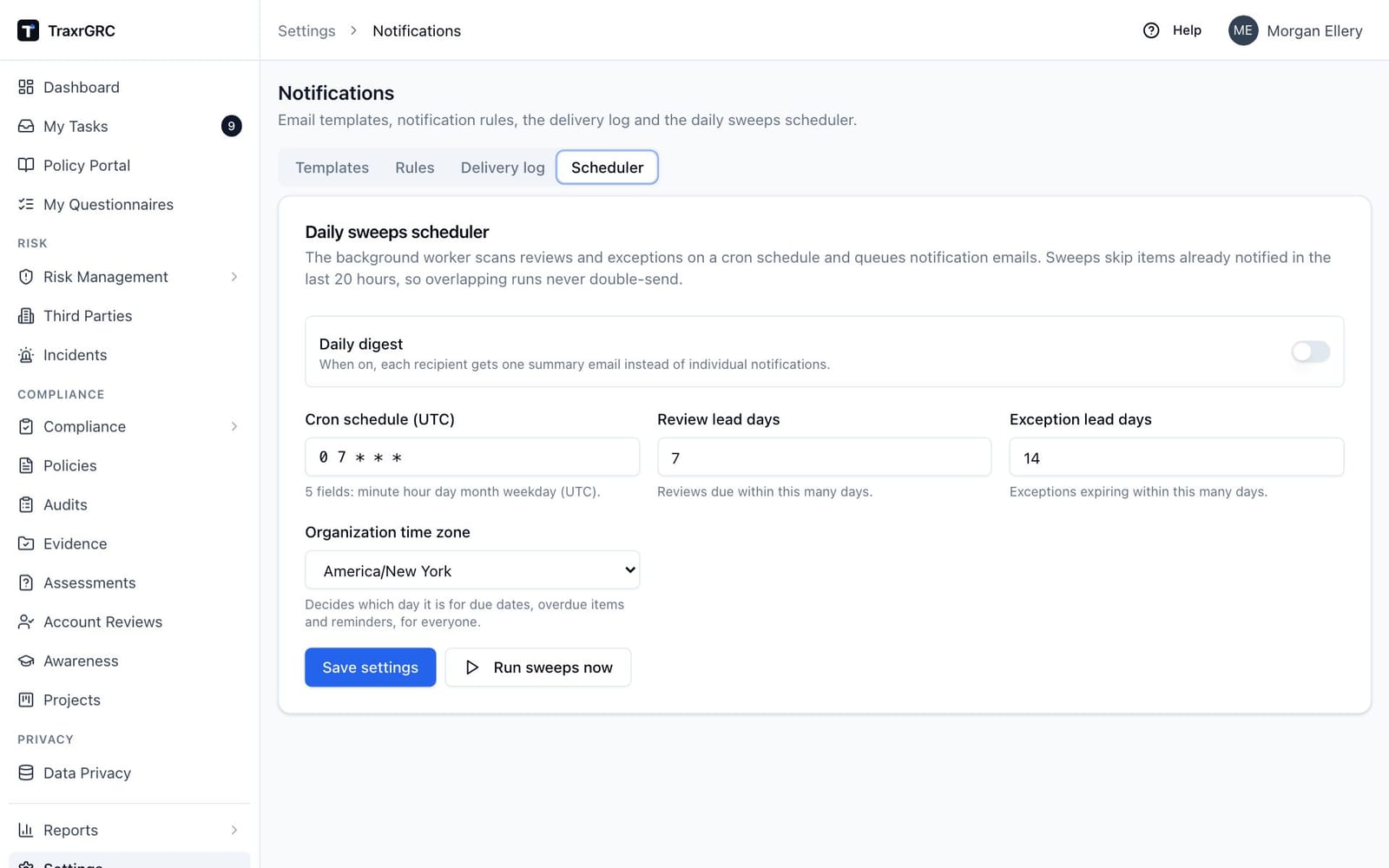Click the My Tasks inbox icon
1389x868 pixels.
(26, 126)
